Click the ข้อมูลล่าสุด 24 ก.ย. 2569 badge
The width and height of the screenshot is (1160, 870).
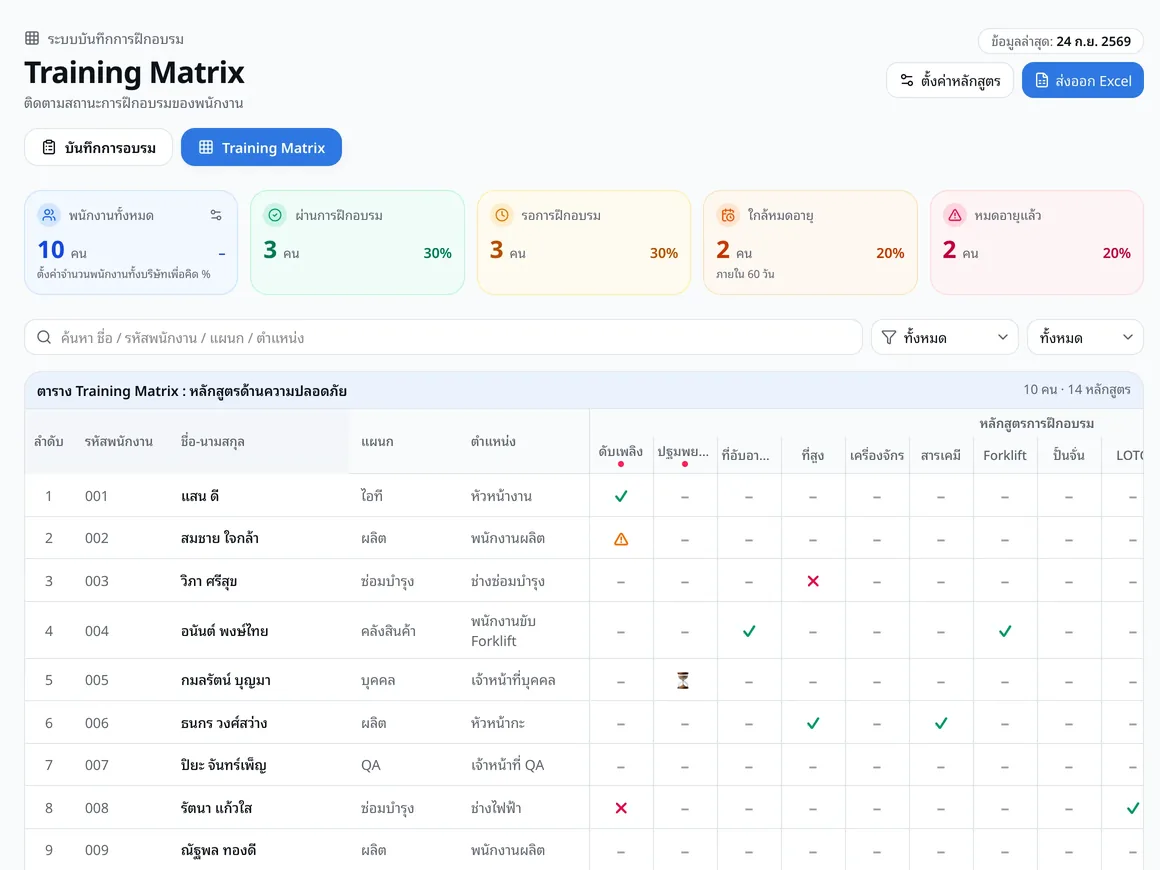(1061, 41)
